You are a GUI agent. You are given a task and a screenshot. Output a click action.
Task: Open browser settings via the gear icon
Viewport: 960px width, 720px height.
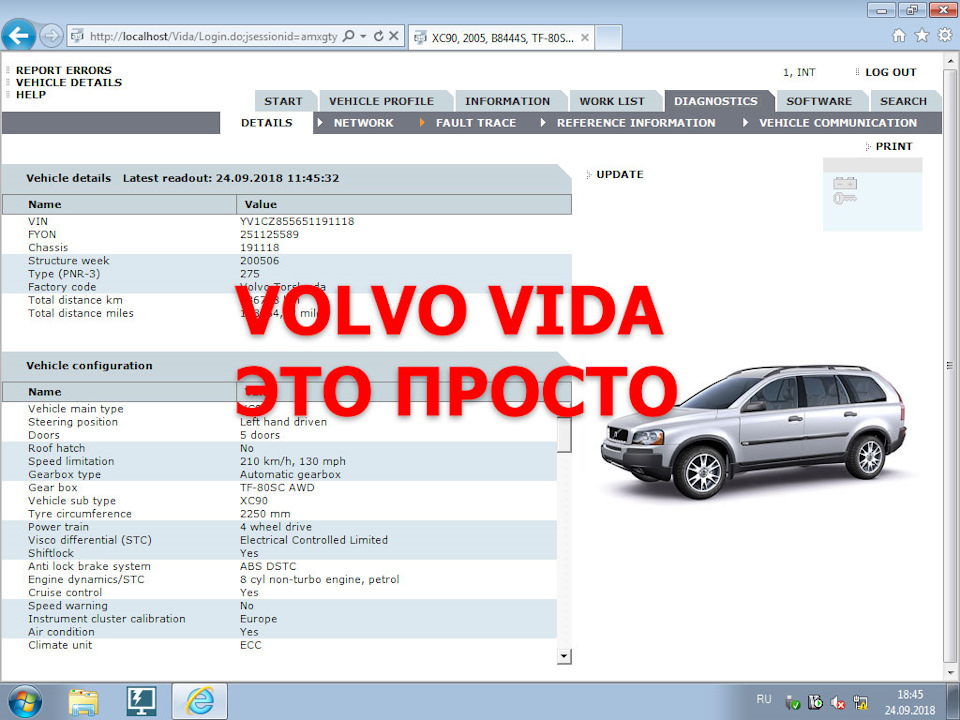944,34
